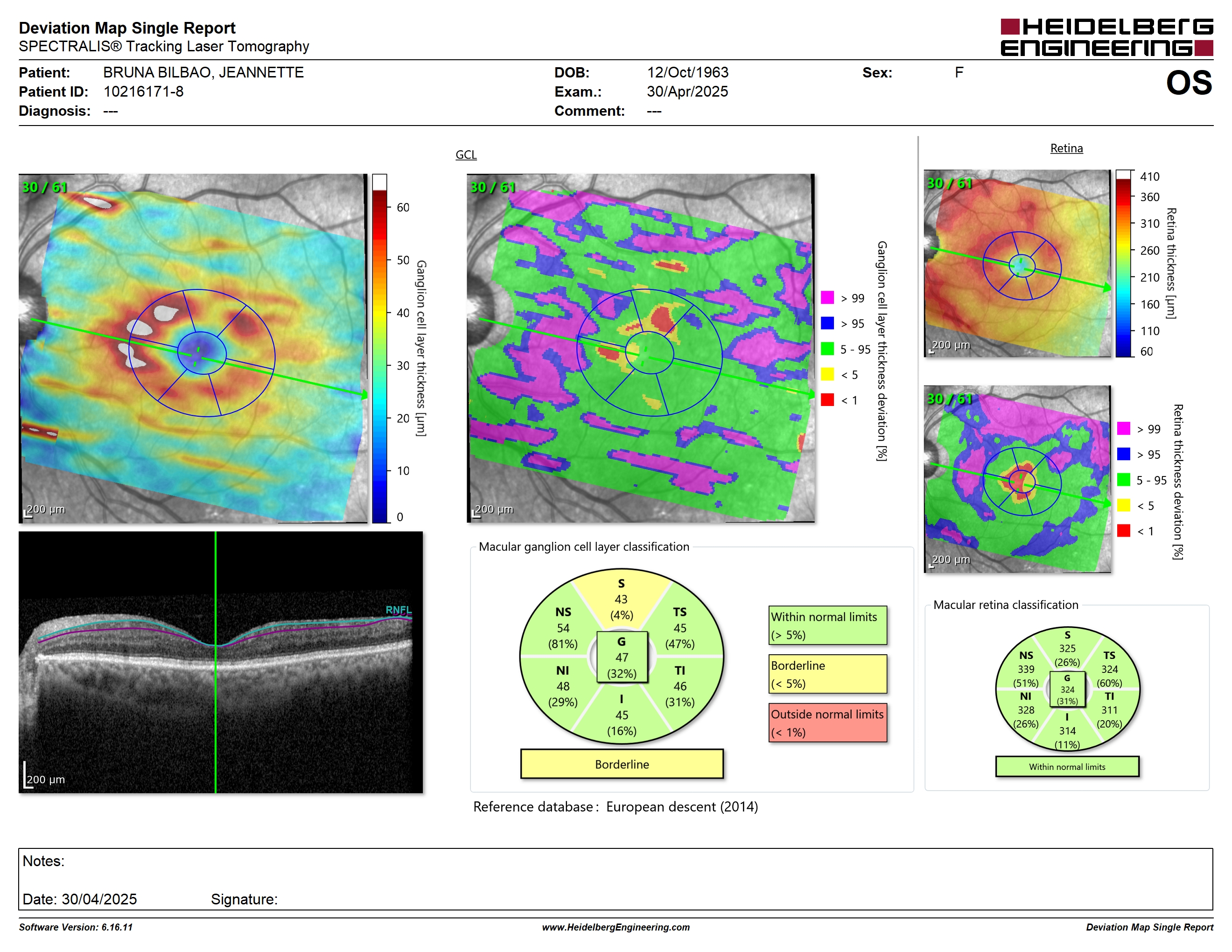Click the Exam date 30/Apr/2025

tap(687, 91)
